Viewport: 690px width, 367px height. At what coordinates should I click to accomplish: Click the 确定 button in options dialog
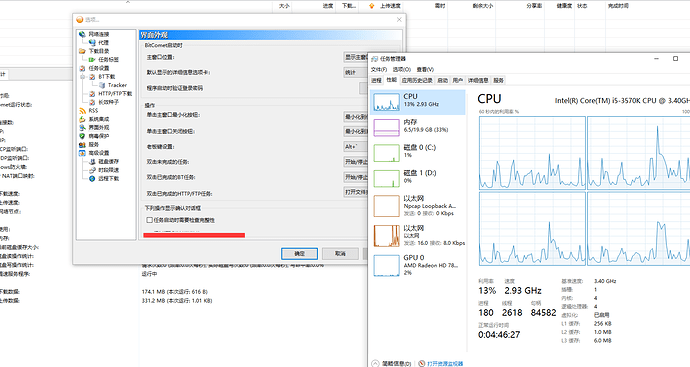tap(299, 253)
